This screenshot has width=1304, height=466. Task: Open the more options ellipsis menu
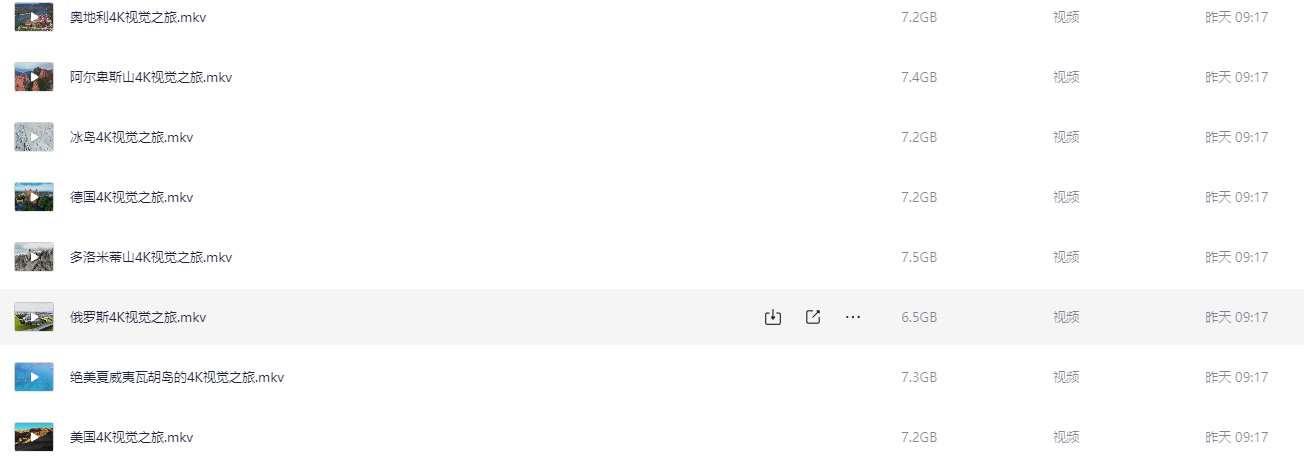(x=853, y=317)
